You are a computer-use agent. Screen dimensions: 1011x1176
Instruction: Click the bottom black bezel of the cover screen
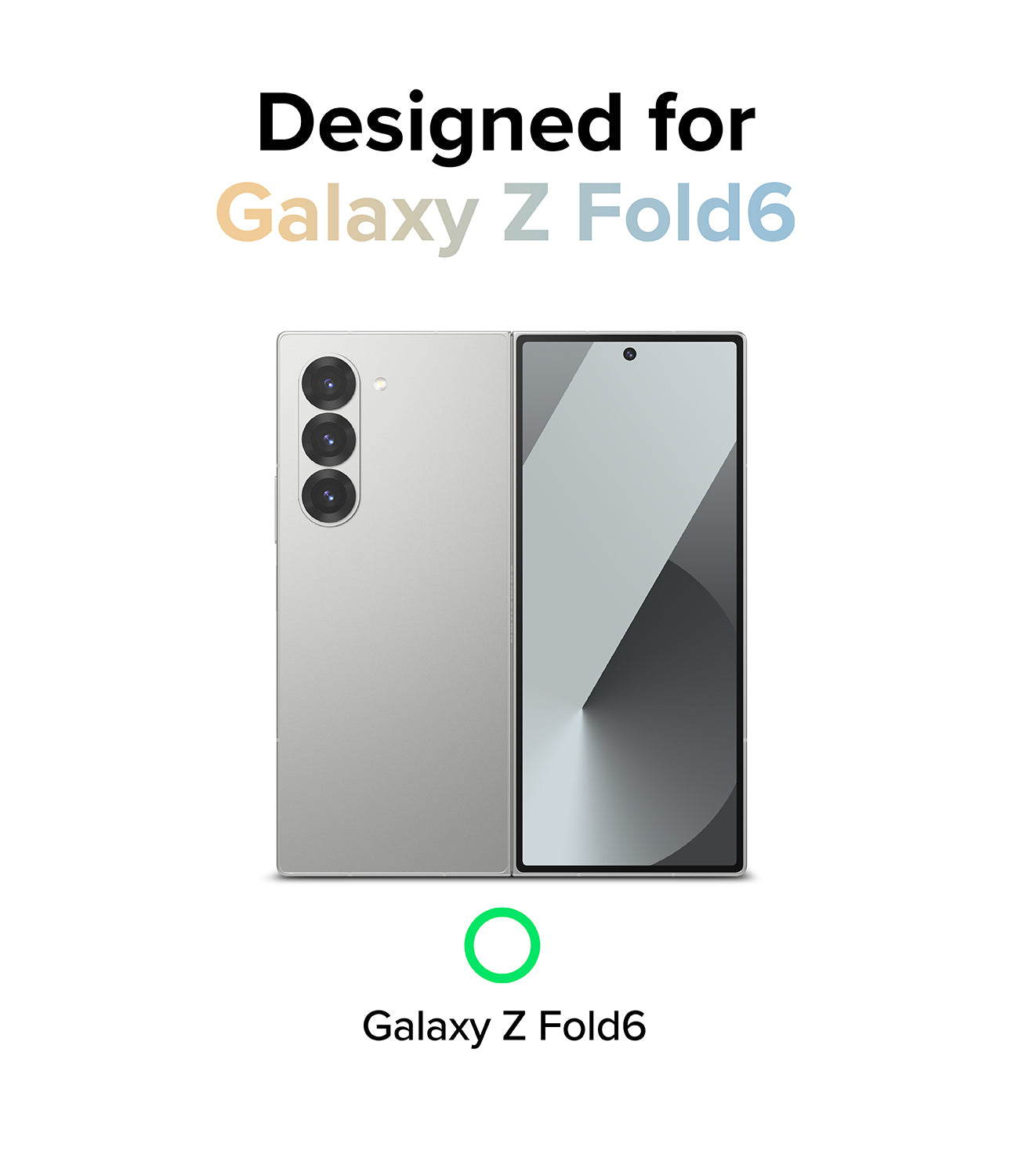click(x=629, y=868)
